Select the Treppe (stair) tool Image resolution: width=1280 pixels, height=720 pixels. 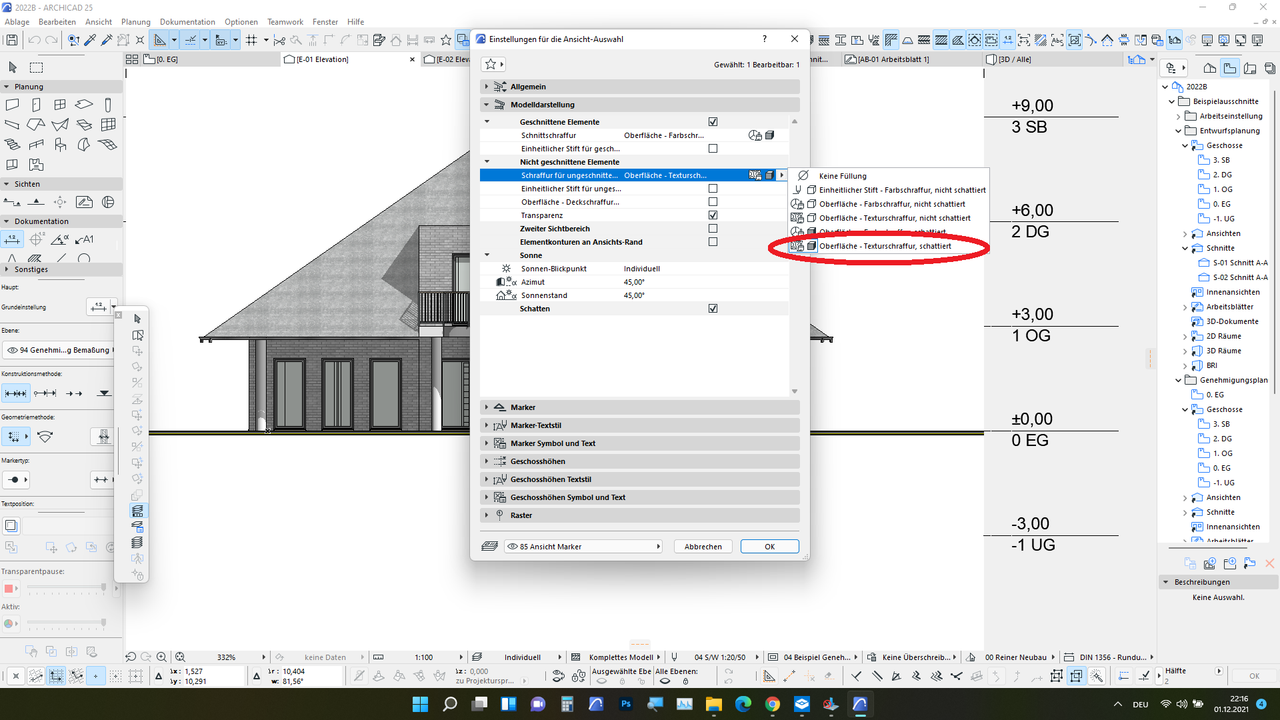pyautogui.click(x=12, y=142)
